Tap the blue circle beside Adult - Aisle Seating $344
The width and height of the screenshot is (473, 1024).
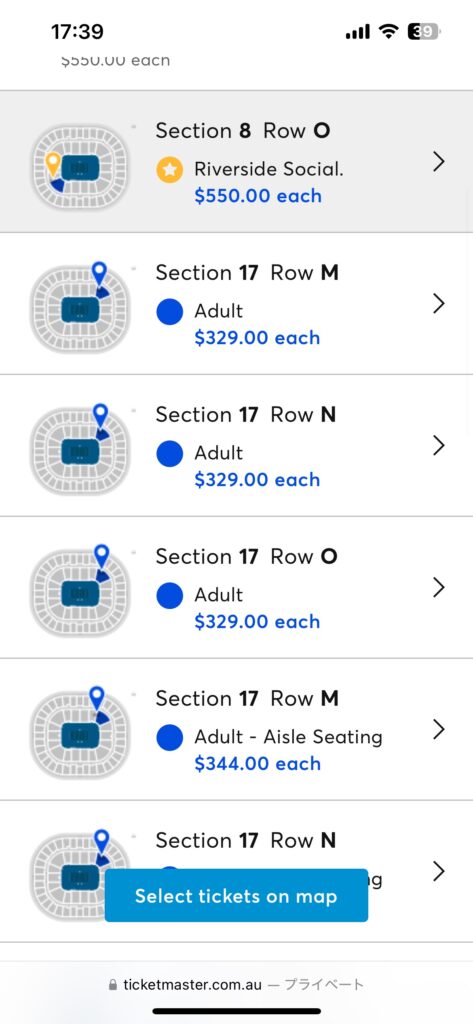tap(170, 737)
